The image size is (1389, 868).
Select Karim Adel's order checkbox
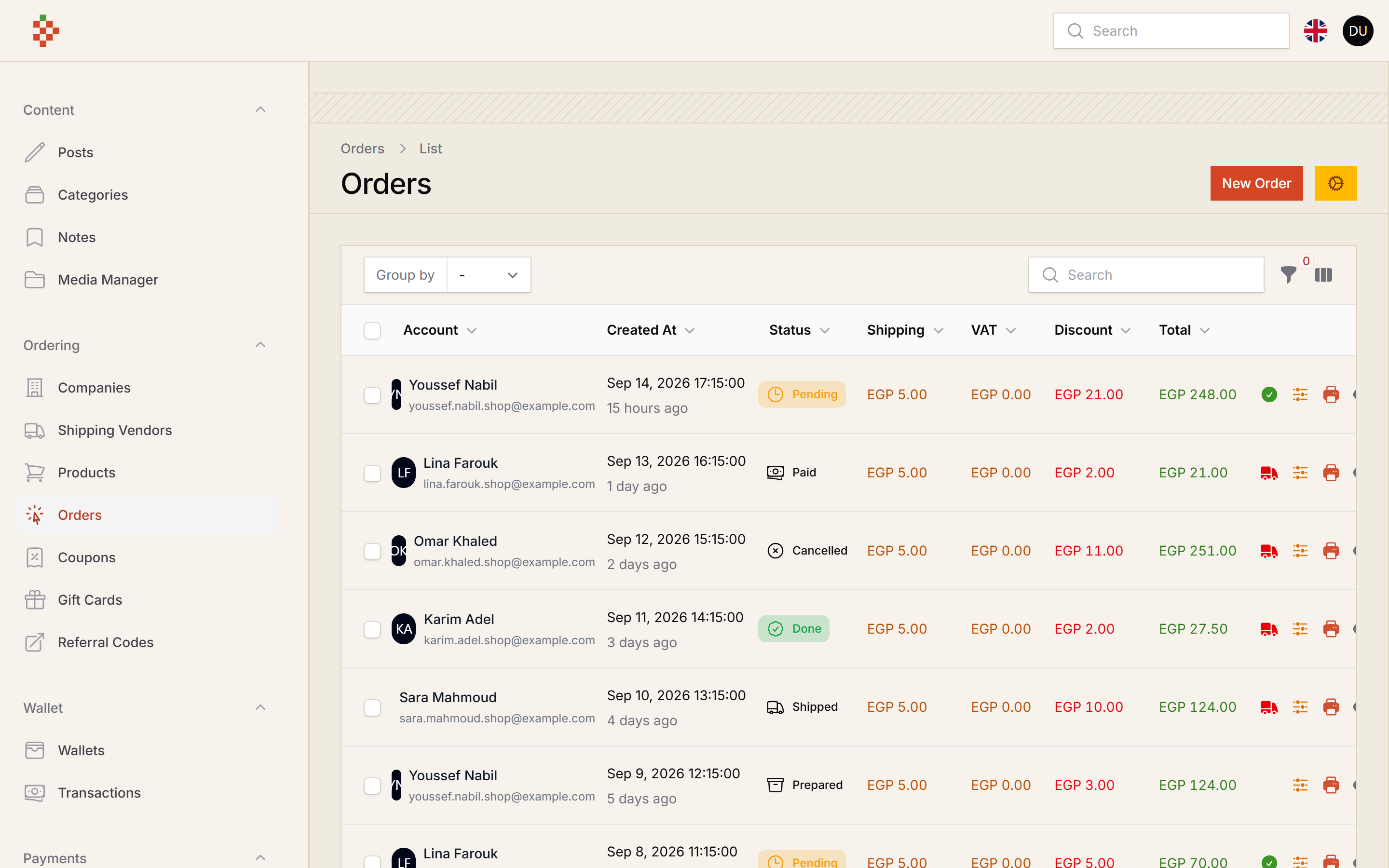(x=372, y=629)
